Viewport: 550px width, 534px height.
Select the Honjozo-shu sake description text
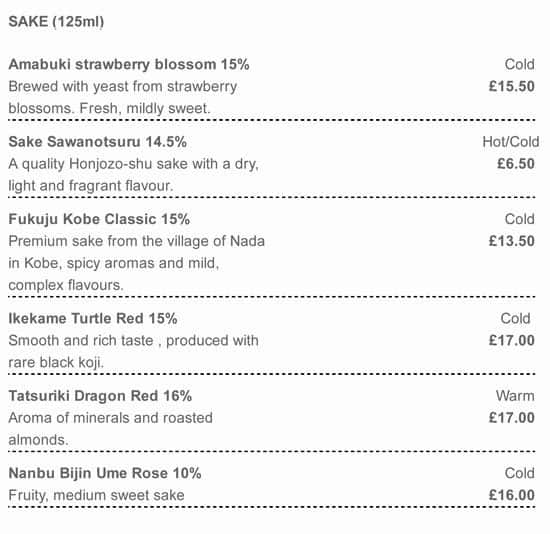tap(133, 175)
